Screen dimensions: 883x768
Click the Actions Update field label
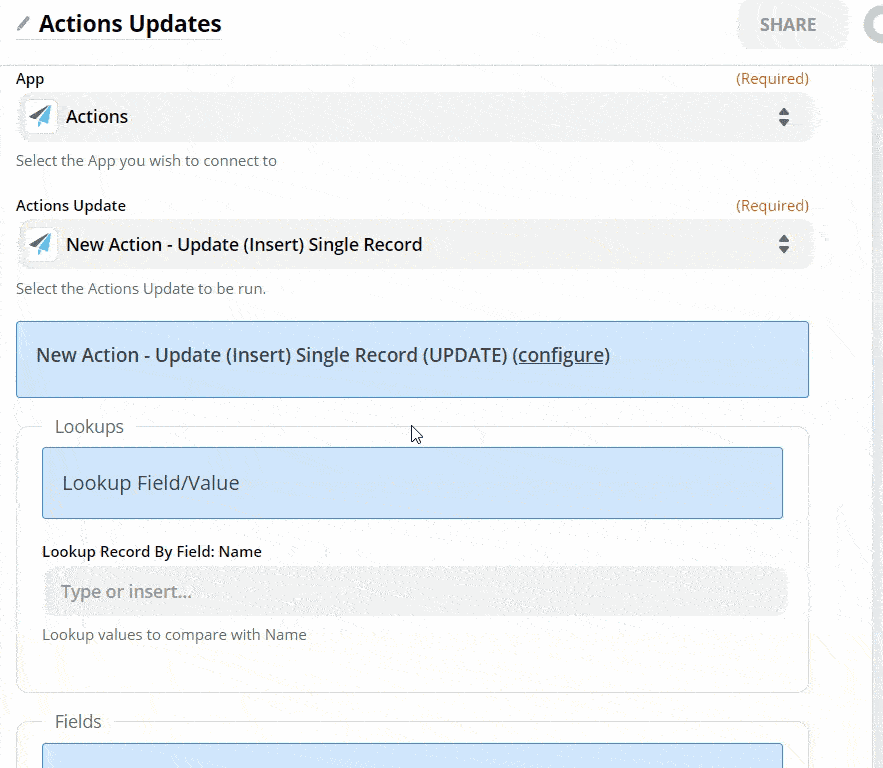[71, 206]
